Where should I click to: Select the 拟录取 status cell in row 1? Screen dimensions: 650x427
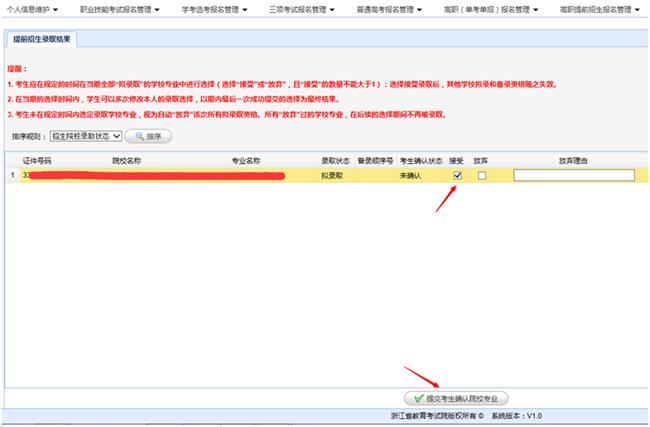coord(333,175)
